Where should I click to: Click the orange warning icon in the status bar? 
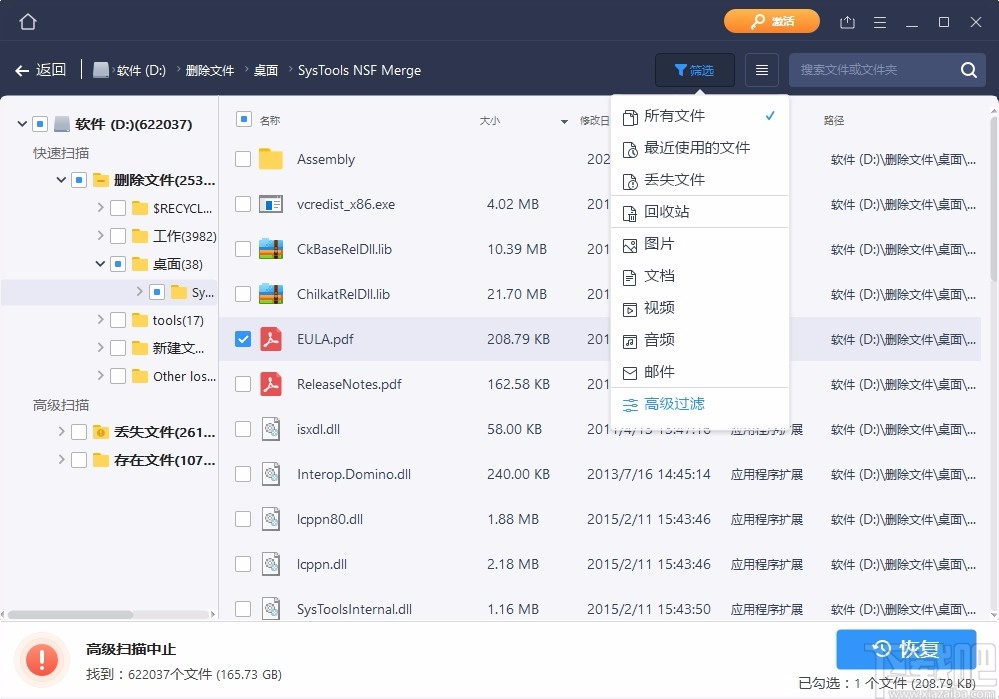click(41, 659)
